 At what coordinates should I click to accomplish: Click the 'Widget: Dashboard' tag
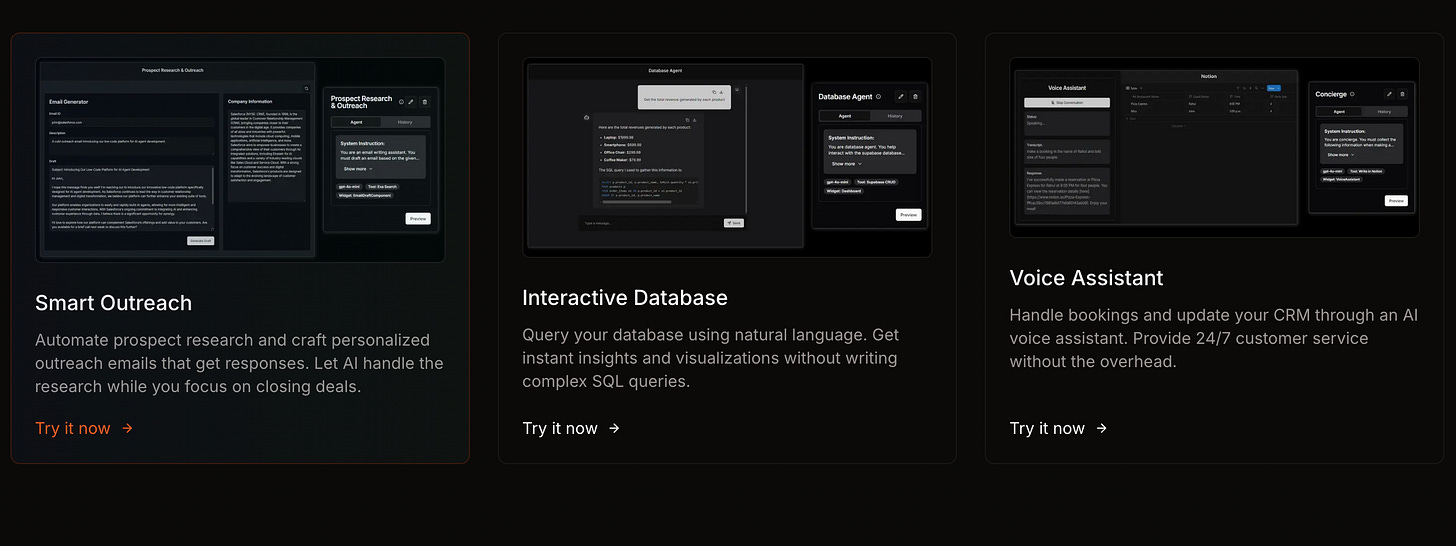843,191
